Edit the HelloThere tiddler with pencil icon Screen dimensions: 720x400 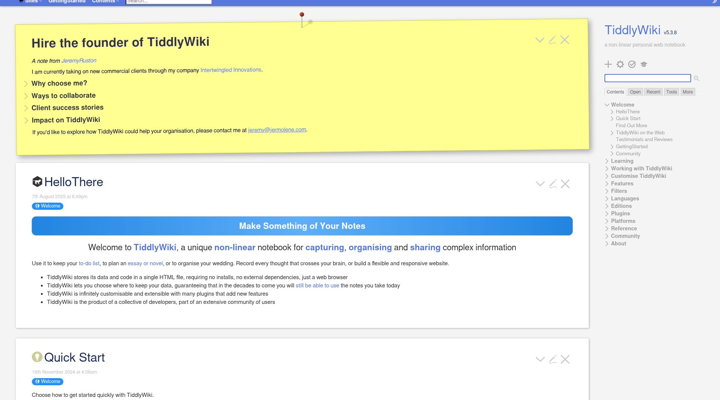click(x=553, y=184)
